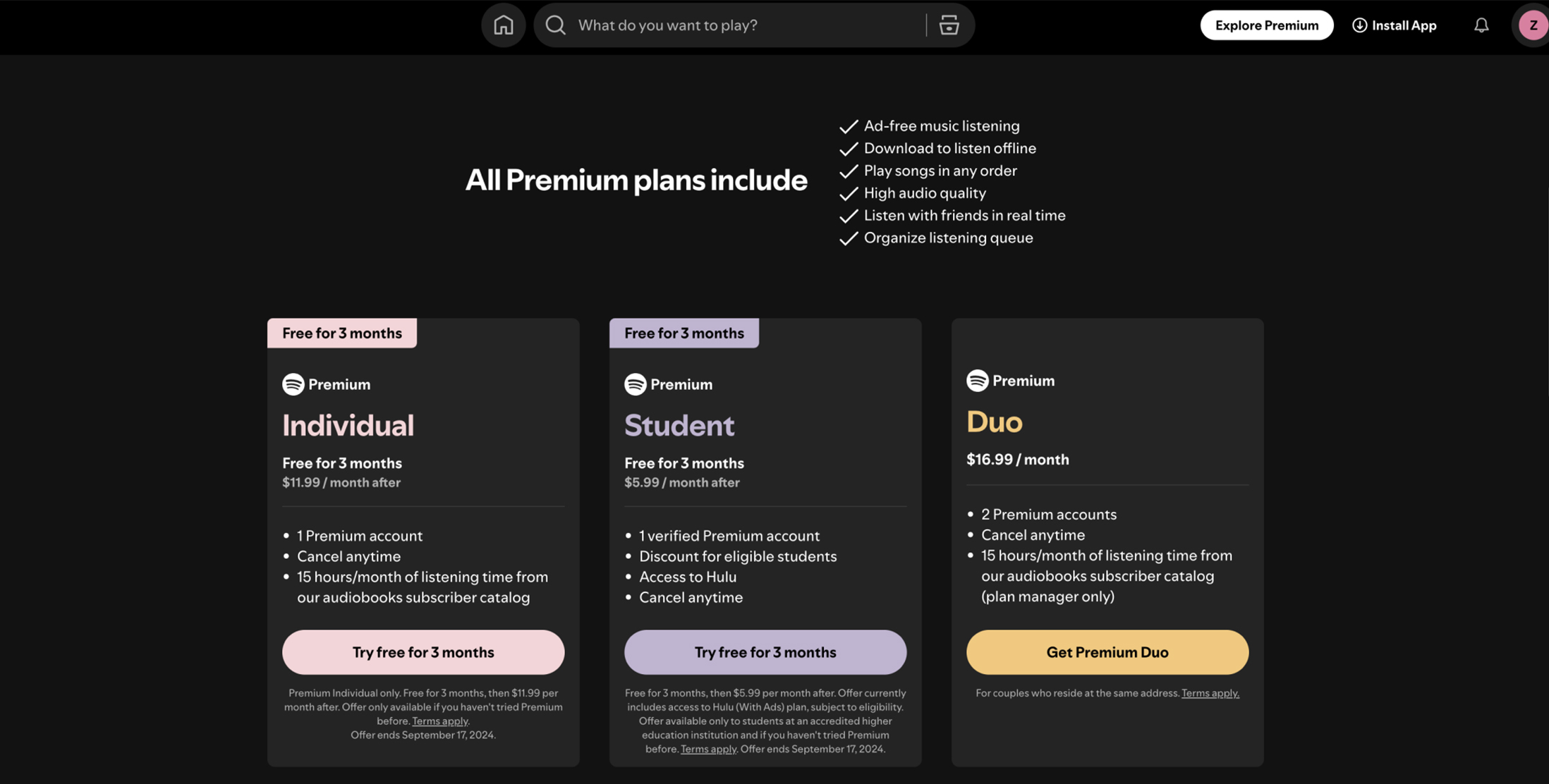Click the Install App download icon
Viewport: 1549px width, 784px height.
(x=1359, y=25)
